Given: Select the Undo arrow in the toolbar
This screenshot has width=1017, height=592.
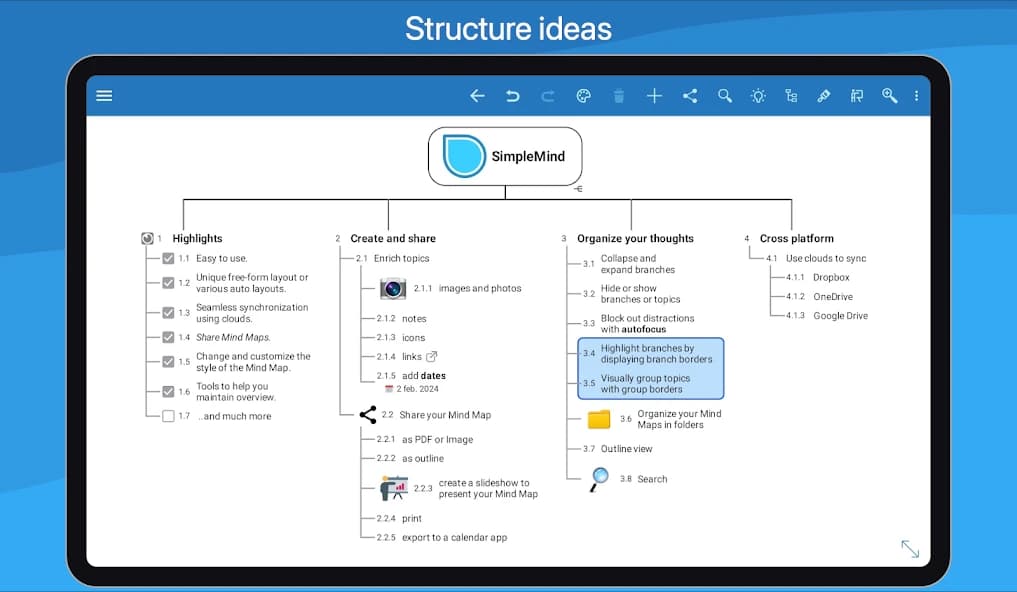Looking at the screenshot, I should [x=512, y=95].
